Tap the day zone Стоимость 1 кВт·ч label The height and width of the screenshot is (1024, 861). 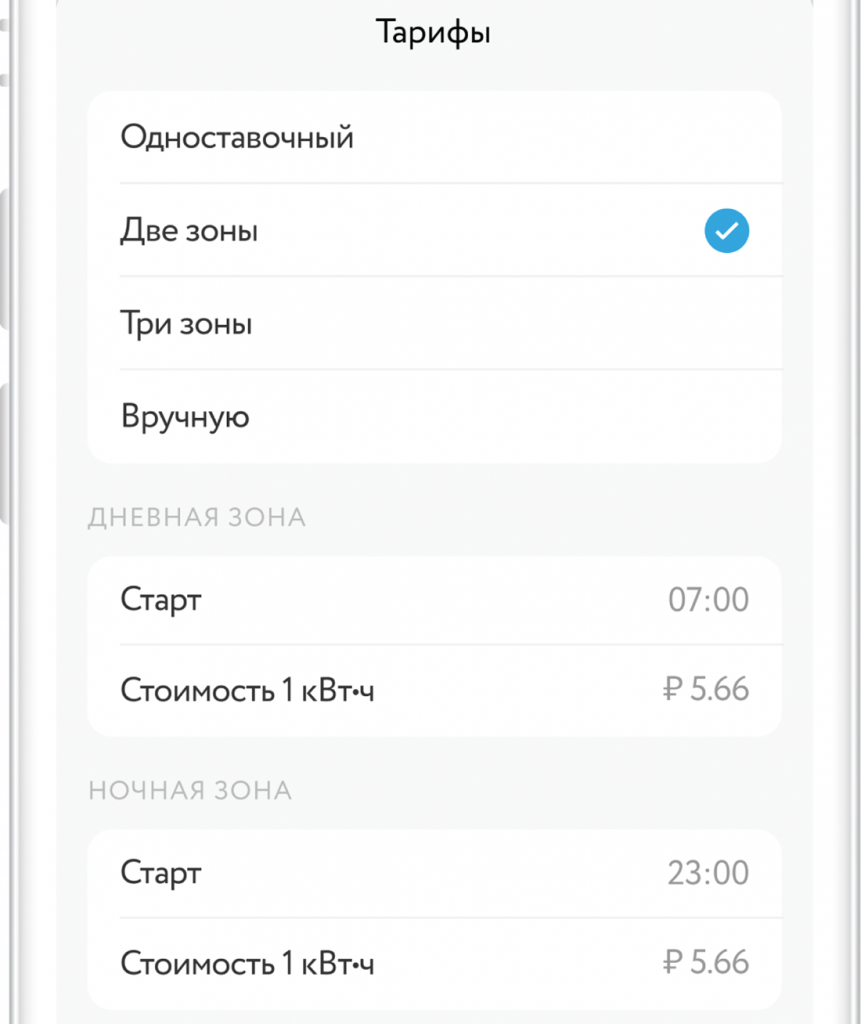[247, 690]
